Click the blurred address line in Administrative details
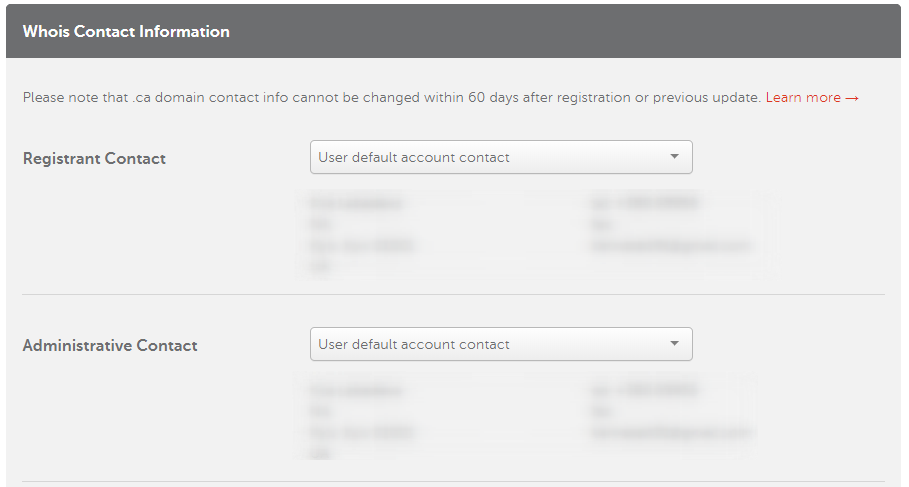This screenshot has height=487, width=909. (362, 433)
